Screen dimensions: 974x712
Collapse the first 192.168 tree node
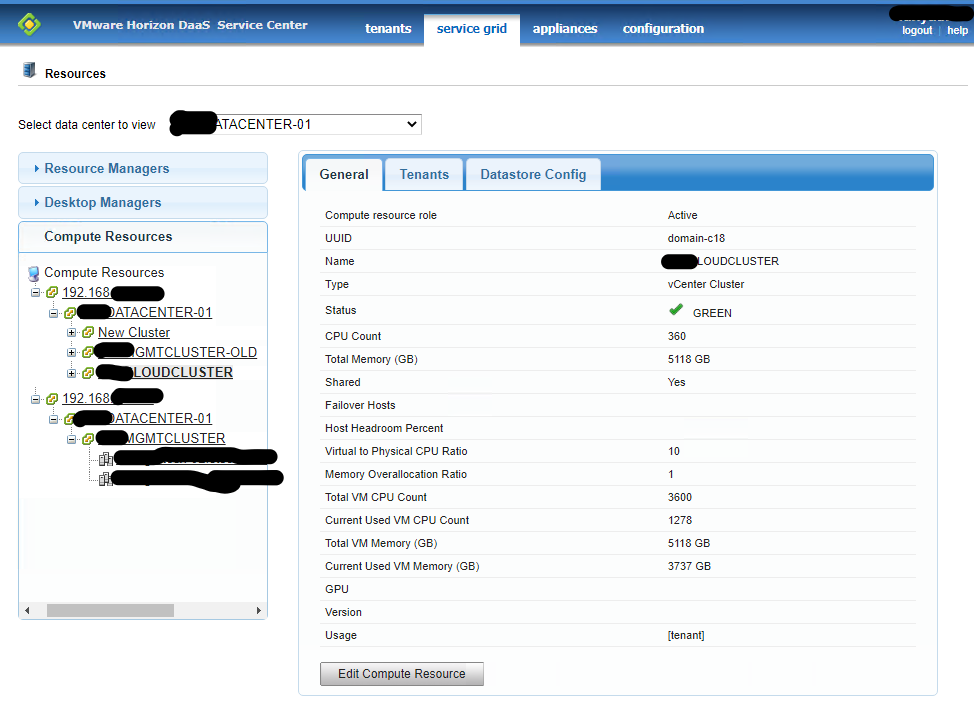(x=35, y=293)
